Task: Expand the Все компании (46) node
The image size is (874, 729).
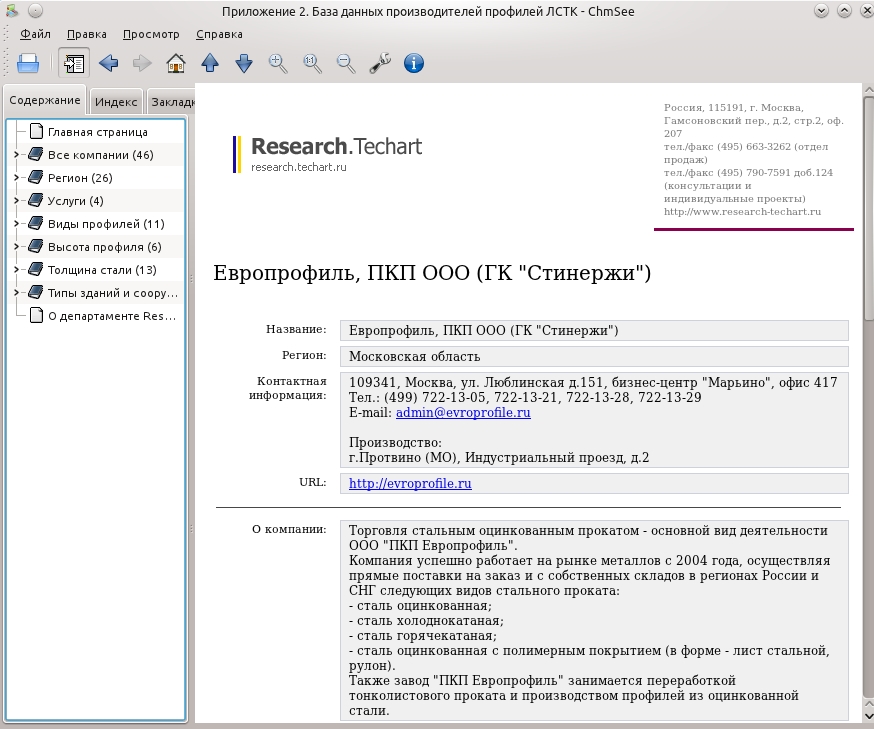Action: coord(16,154)
